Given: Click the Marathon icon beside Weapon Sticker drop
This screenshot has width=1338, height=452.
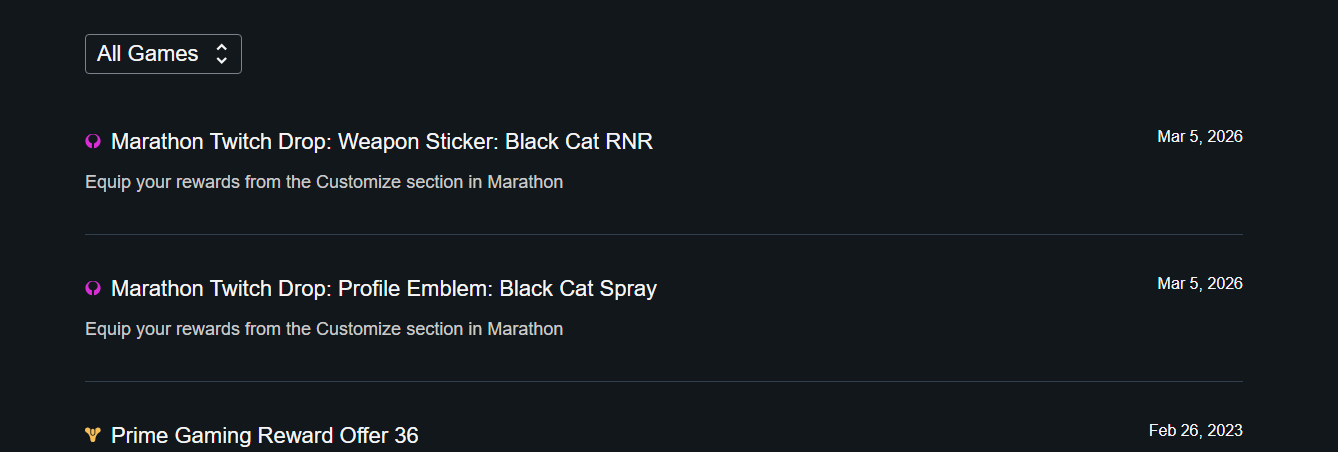Looking at the screenshot, I should pyautogui.click(x=93, y=142).
